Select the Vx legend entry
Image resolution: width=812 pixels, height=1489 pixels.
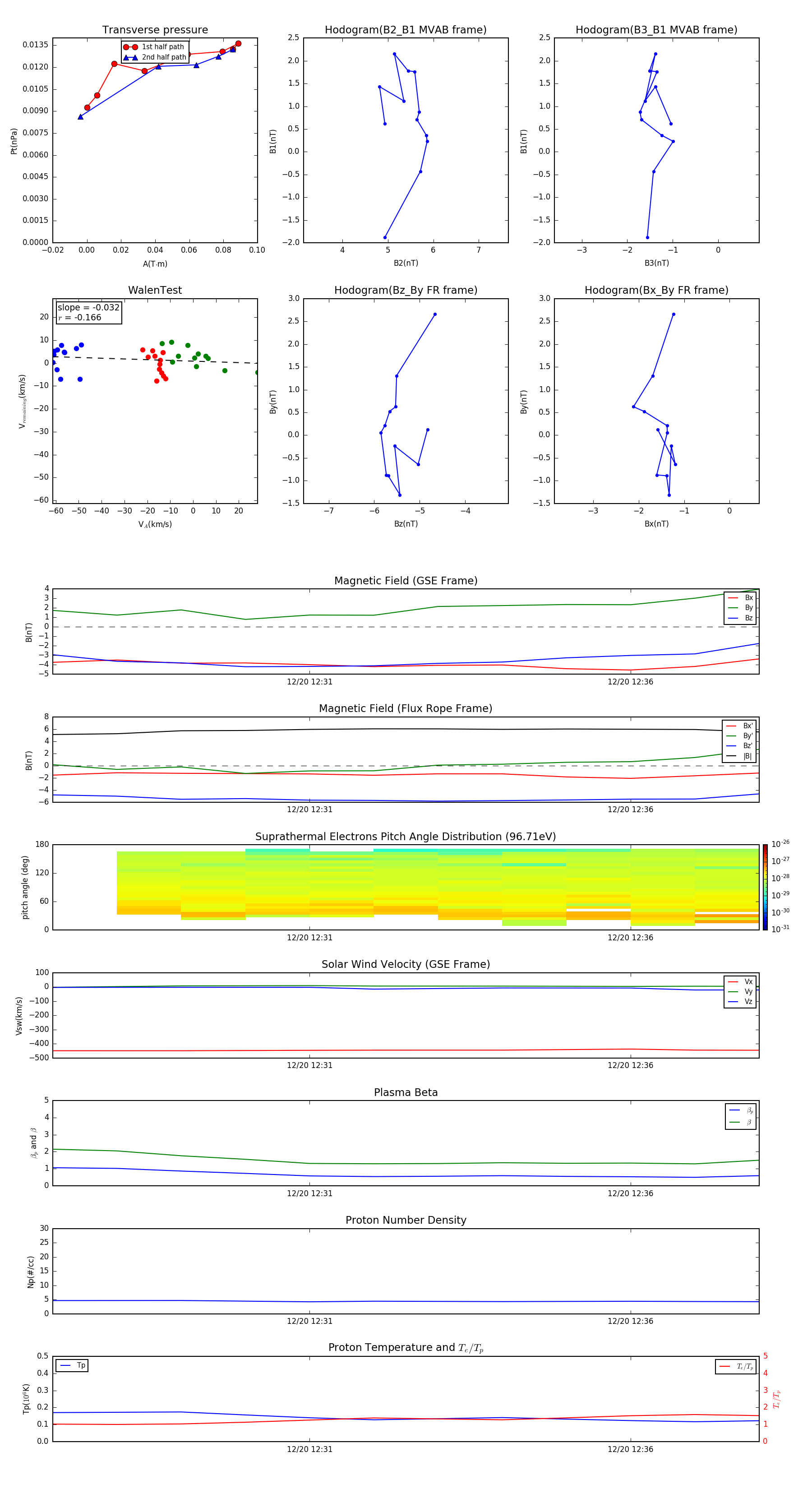pyautogui.click(x=740, y=981)
